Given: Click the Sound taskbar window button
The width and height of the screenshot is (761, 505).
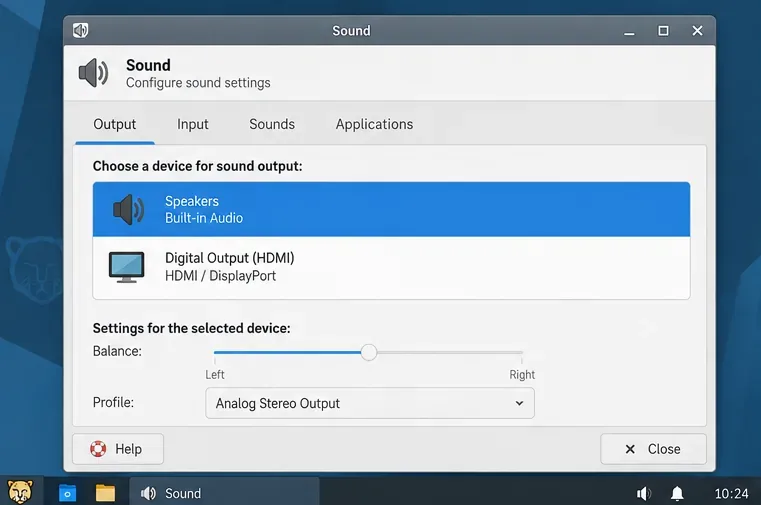Looking at the screenshot, I should click(x=224, y=493).
